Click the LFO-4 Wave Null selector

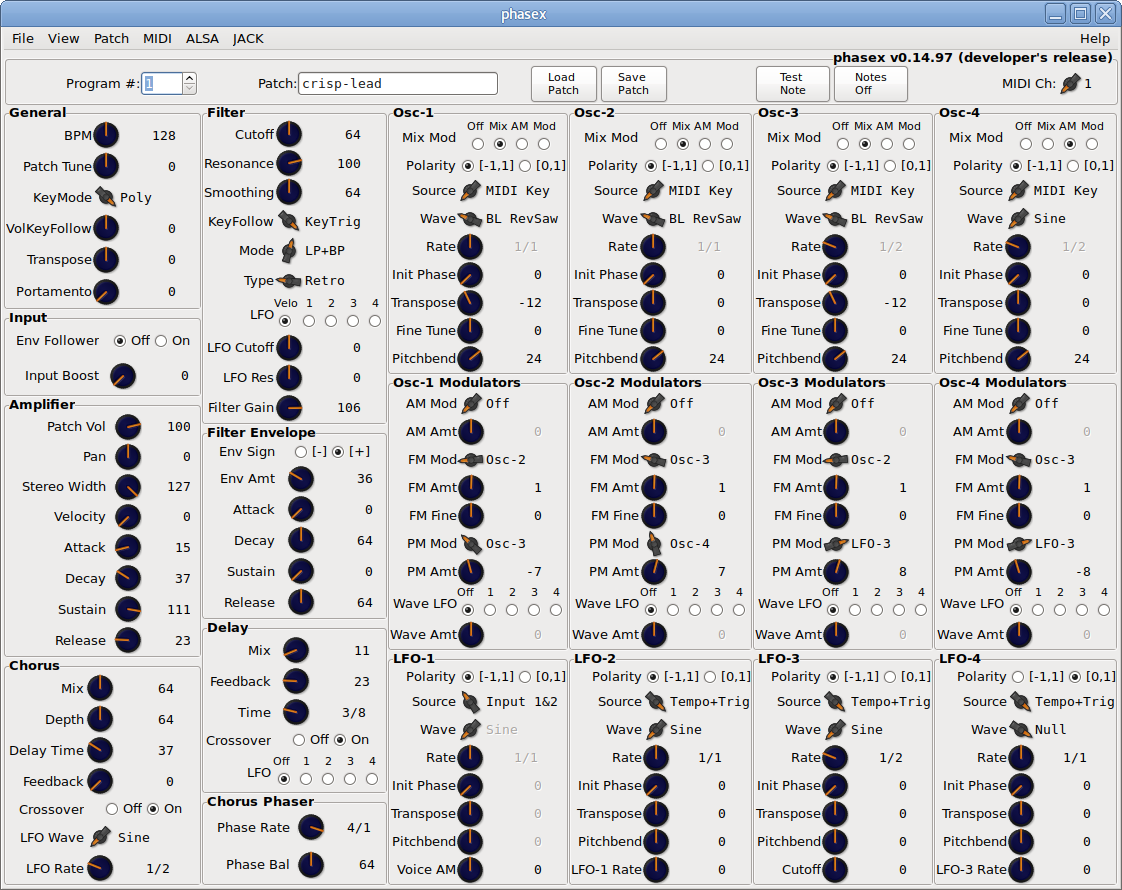tap(1021, 730)
